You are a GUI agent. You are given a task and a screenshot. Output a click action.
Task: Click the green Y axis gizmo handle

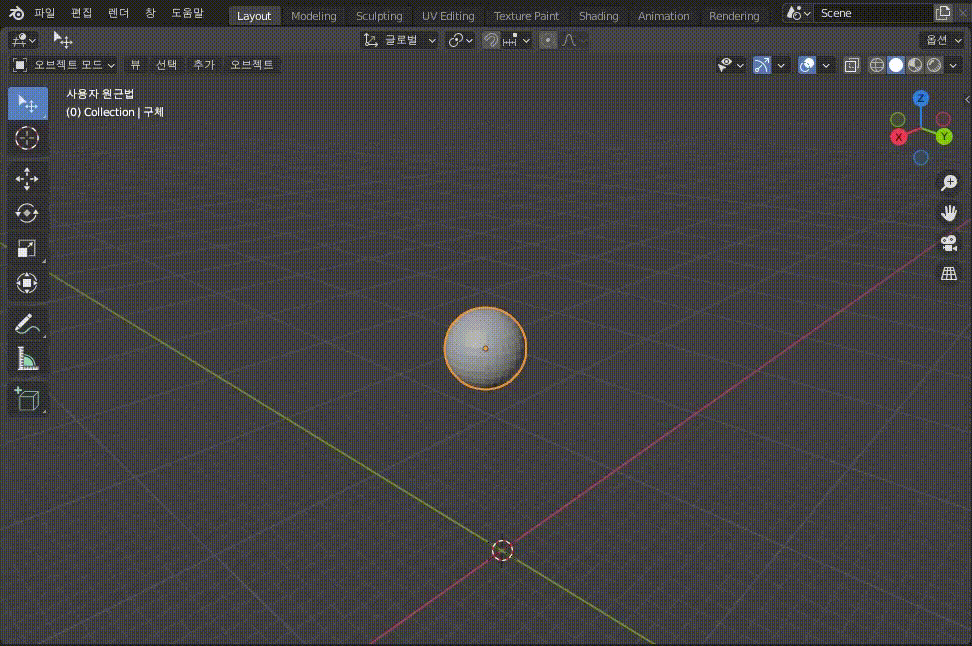point(943,136)
